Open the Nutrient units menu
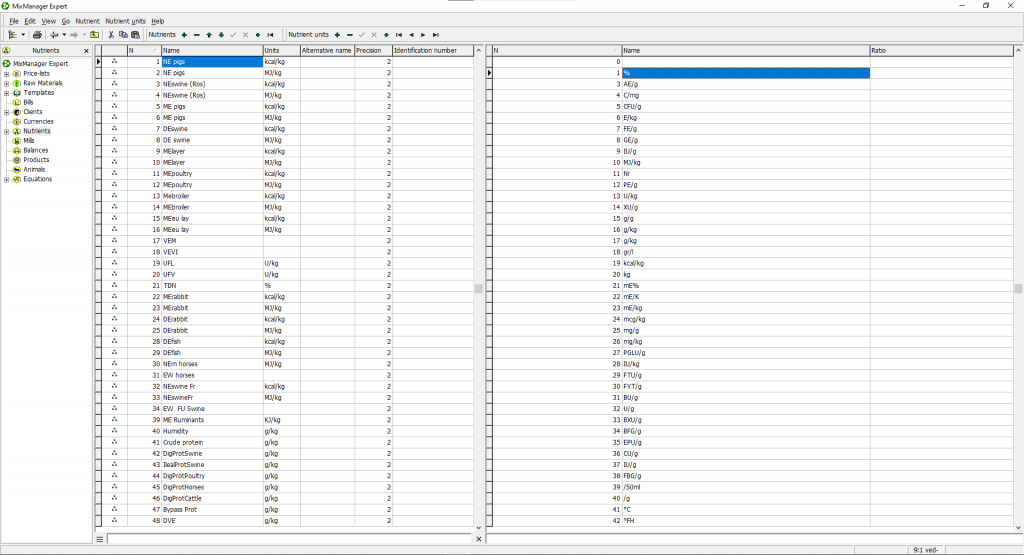This screenshot has height=555, width=1024. pyautogui.click(x=125, y=21)
